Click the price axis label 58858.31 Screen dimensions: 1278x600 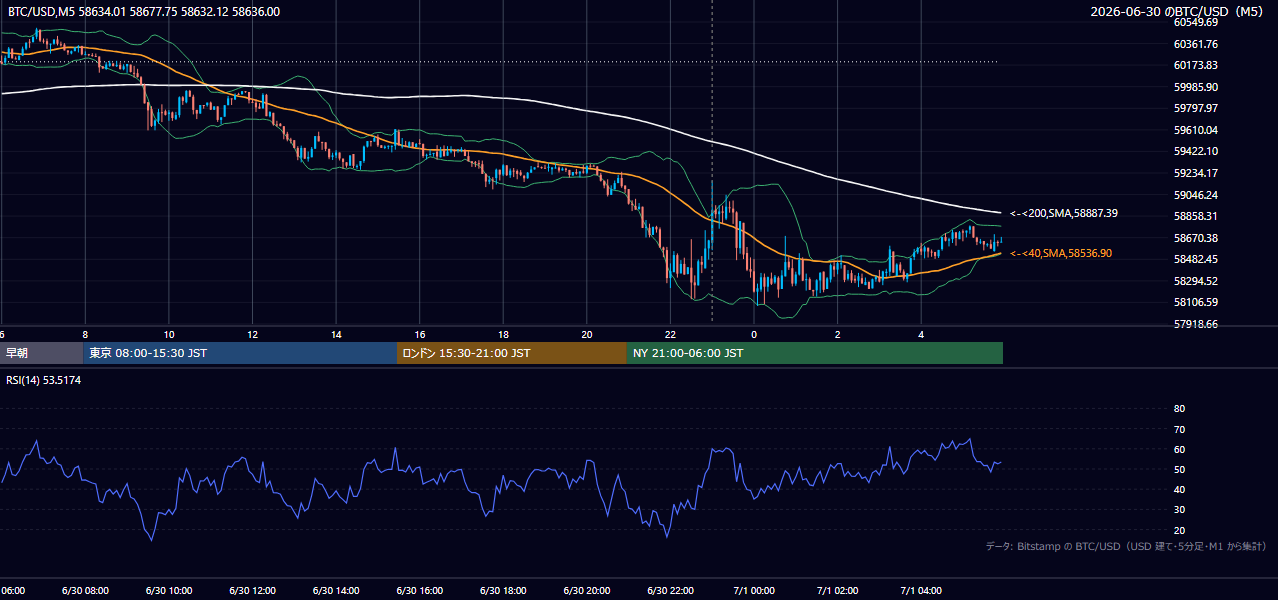point(1196,216)
